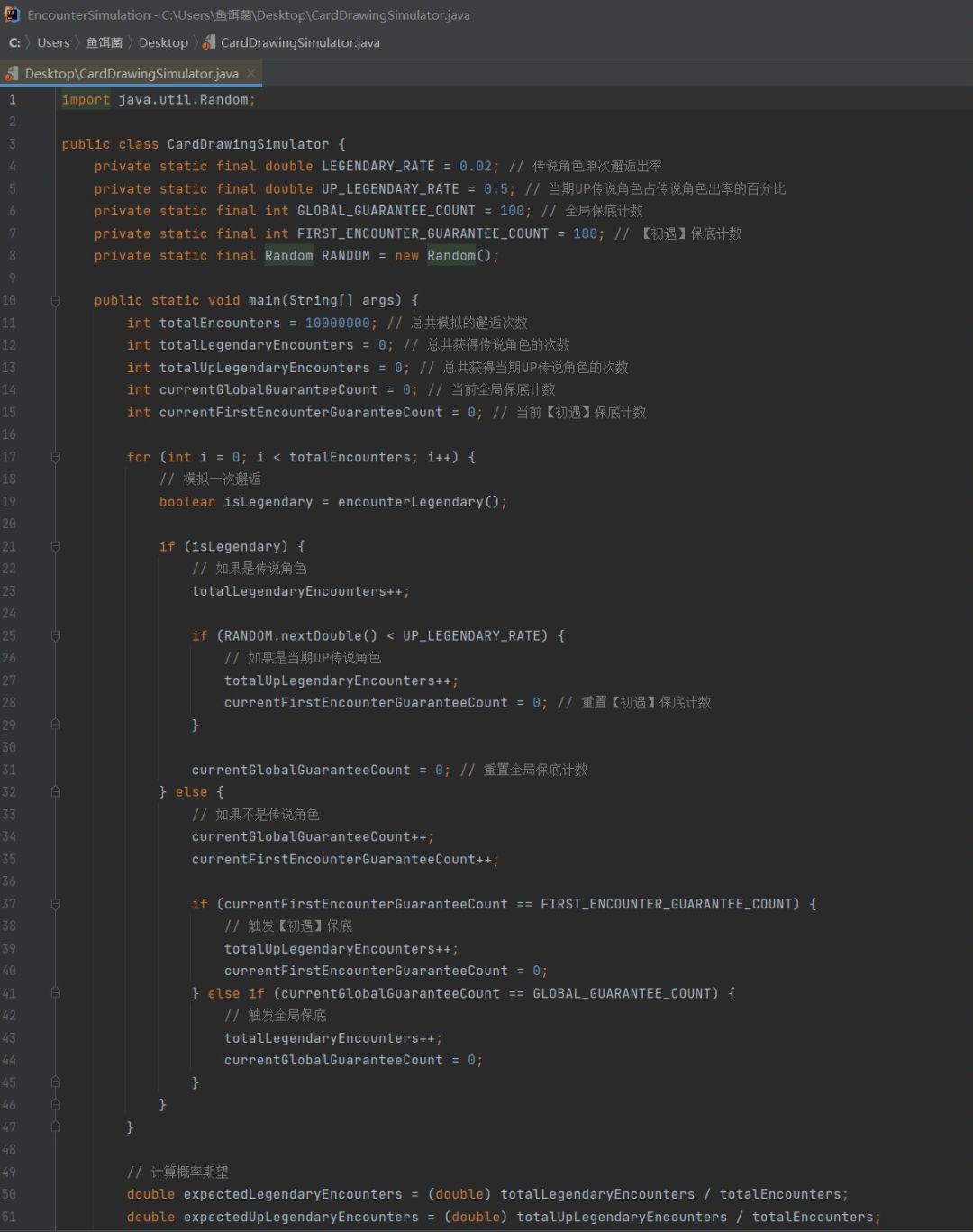Screen dimensions: 973x1232
Task: Close the CardDrawingSimulator.java editor tab
Action: pyautogui.click(x=251, y=73)
